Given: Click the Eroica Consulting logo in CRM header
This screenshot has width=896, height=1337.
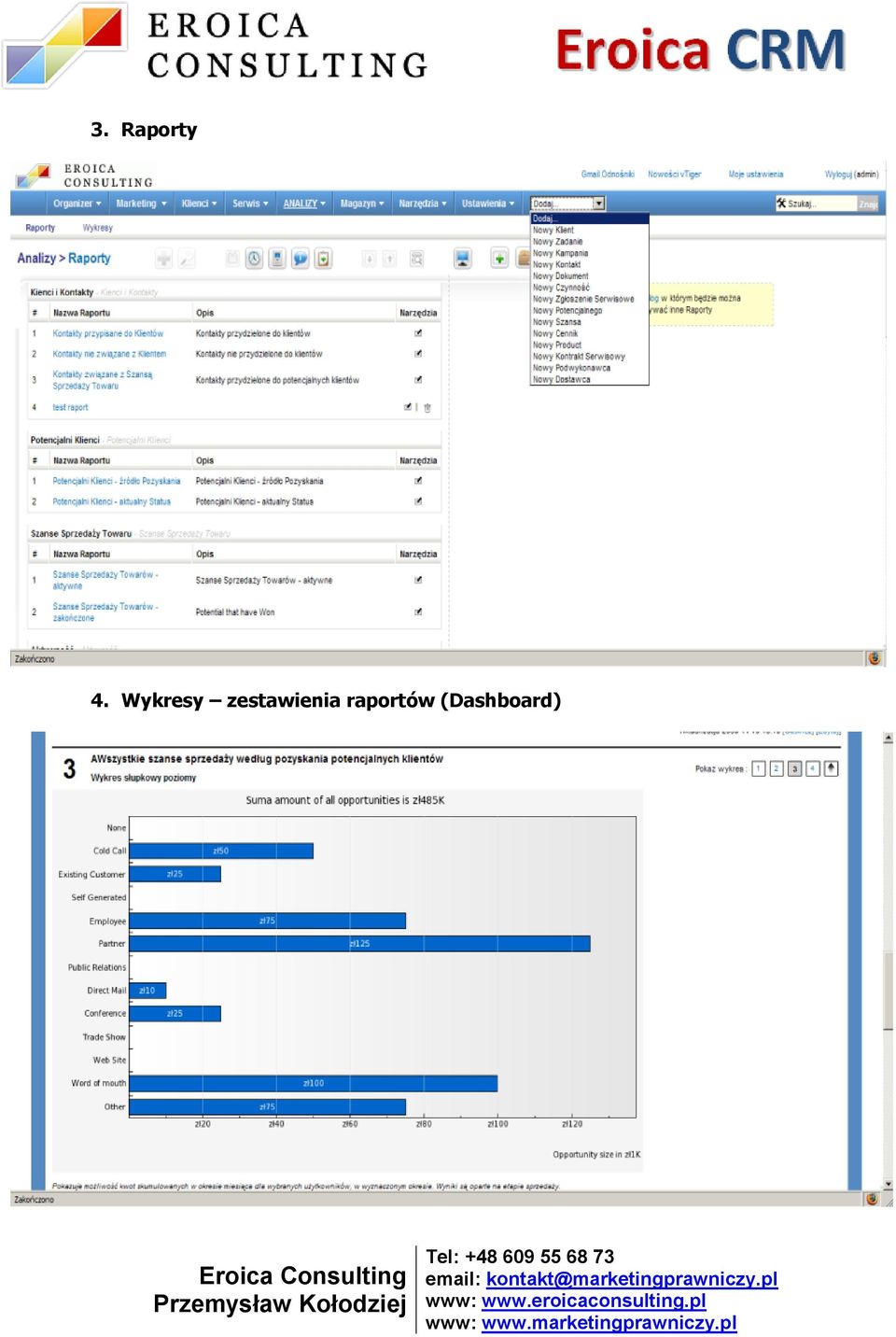Looking at the screenshot, I should pos(85,175).
